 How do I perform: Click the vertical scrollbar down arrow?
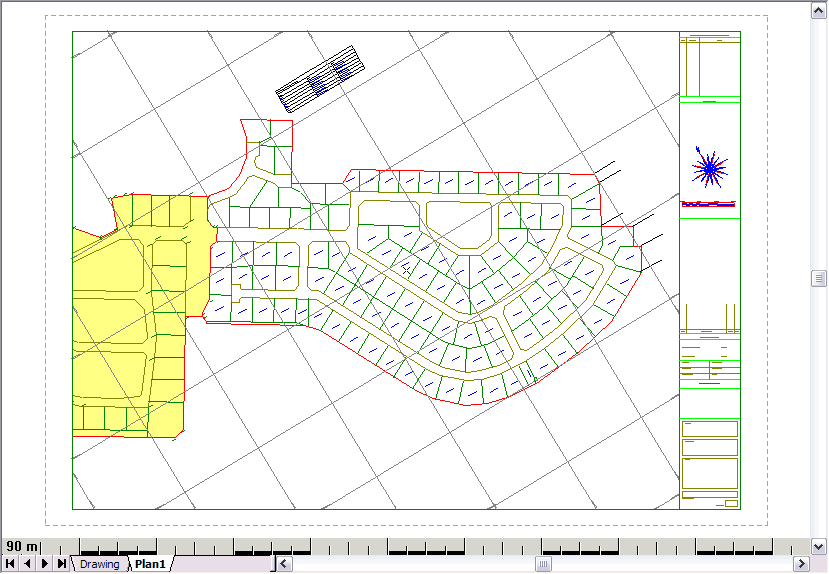click(819, 546)
